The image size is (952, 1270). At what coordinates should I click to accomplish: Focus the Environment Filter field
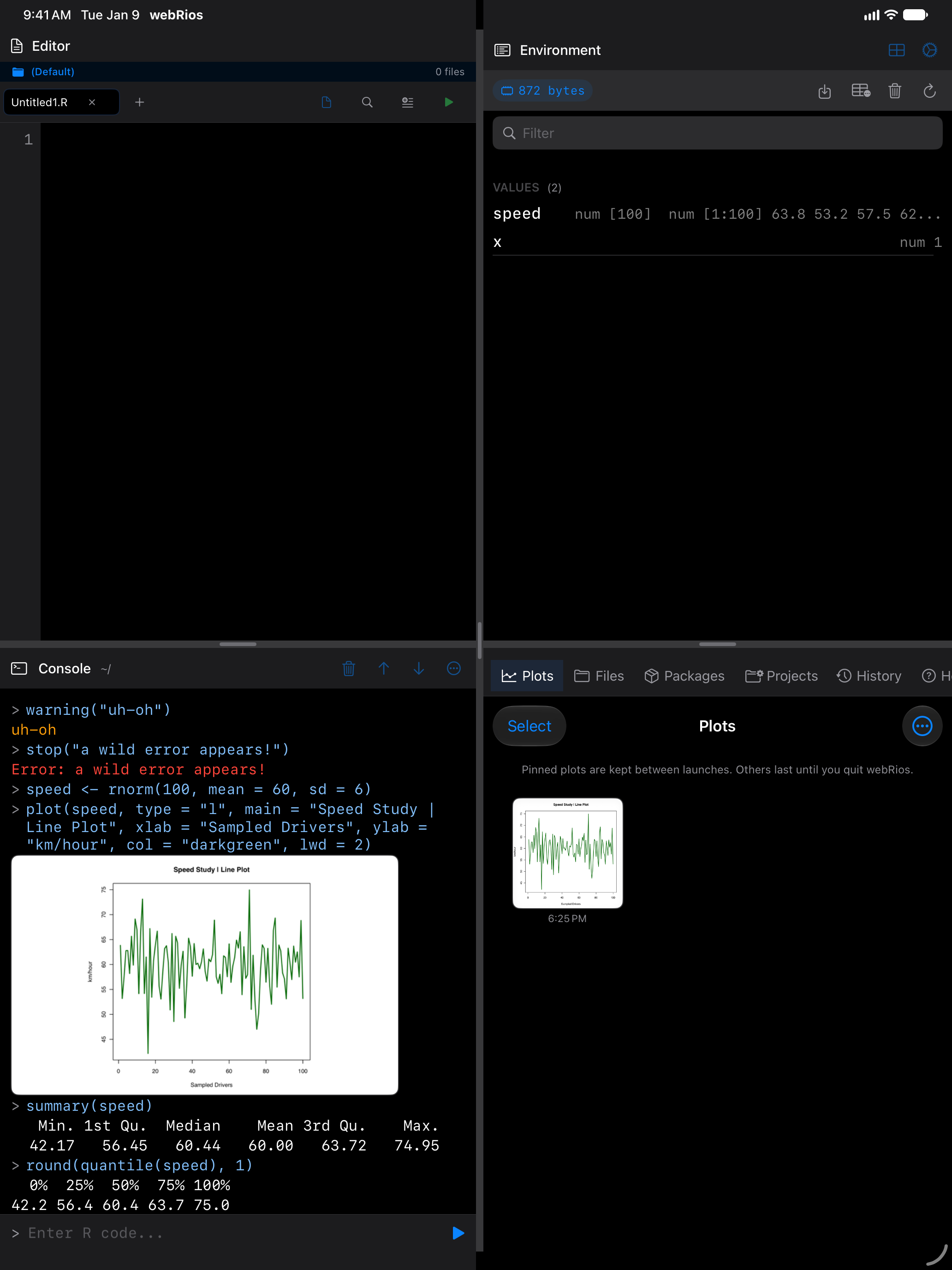tap(717, 133)
